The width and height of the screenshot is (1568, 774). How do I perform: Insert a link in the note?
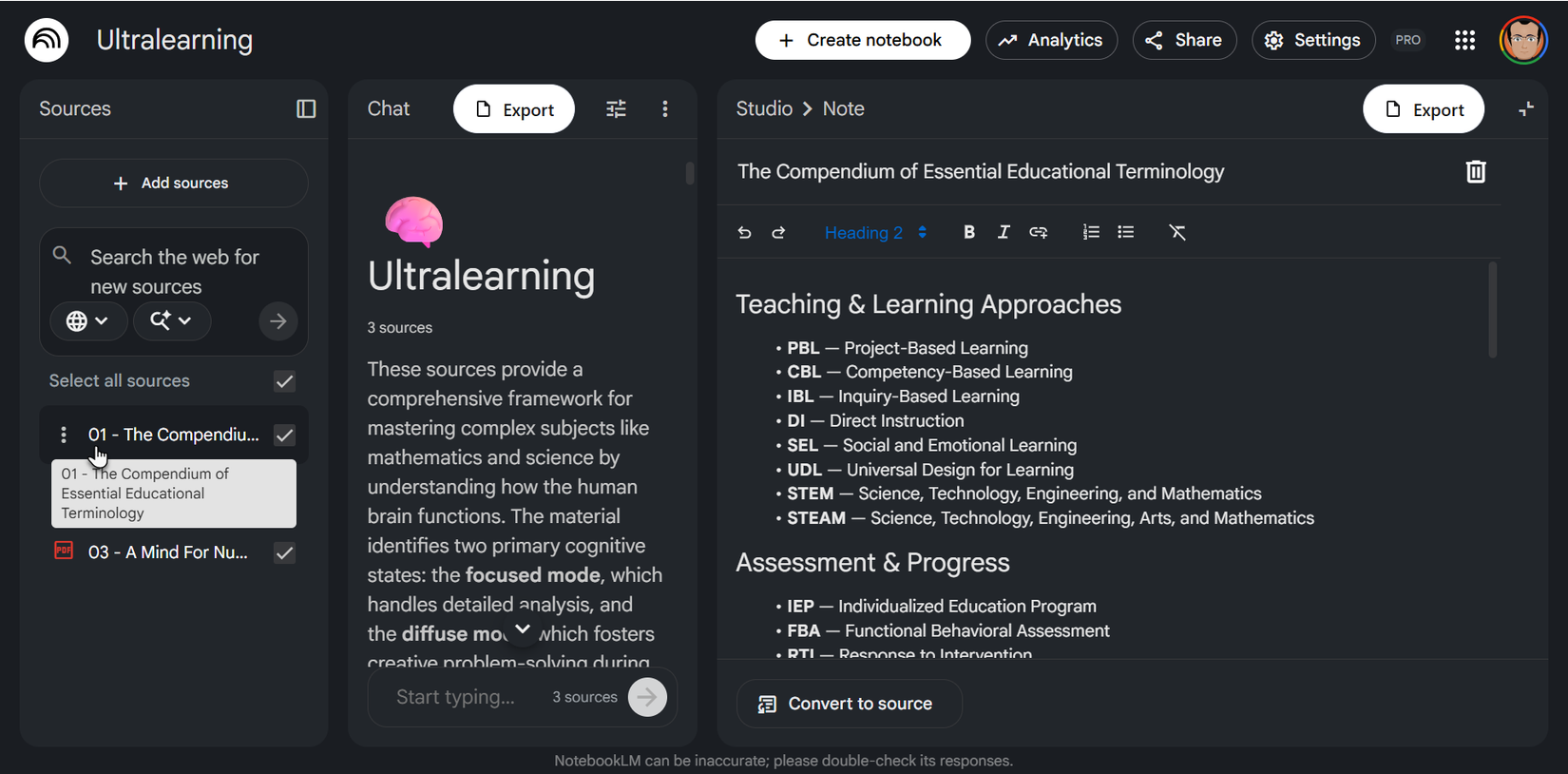pos(1038,233)
